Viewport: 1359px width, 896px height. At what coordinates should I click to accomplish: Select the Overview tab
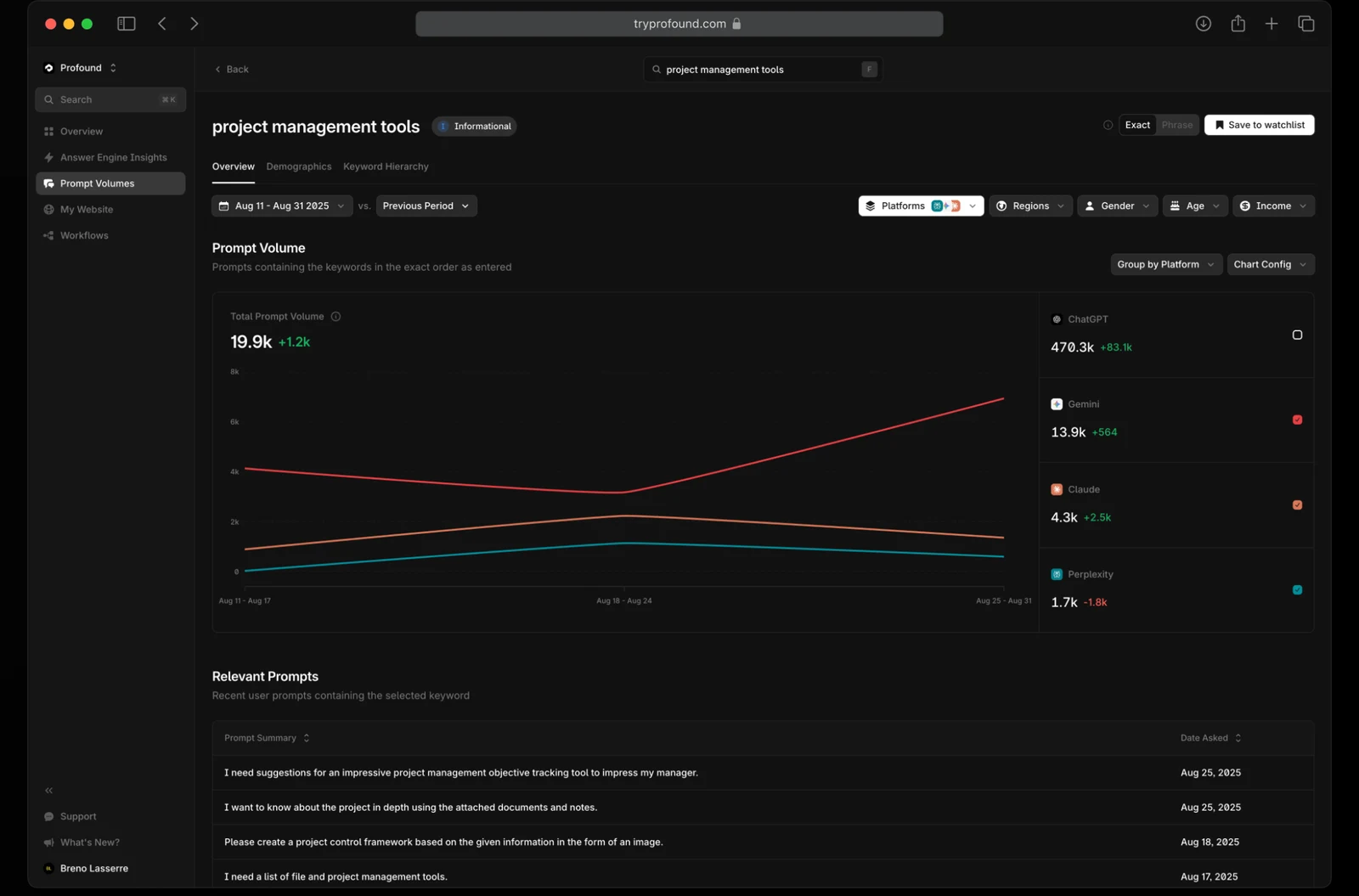(234, 166)
